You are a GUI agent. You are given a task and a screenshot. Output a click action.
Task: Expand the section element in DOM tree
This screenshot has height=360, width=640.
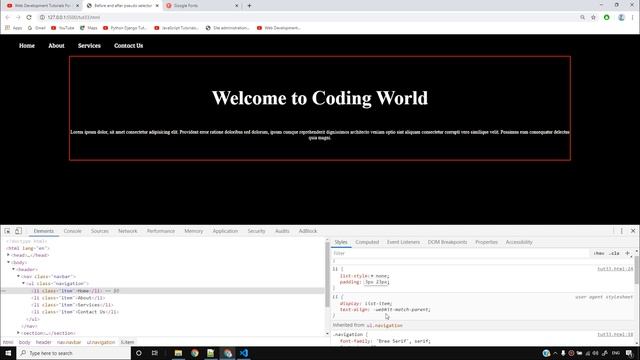pos(18,333)
